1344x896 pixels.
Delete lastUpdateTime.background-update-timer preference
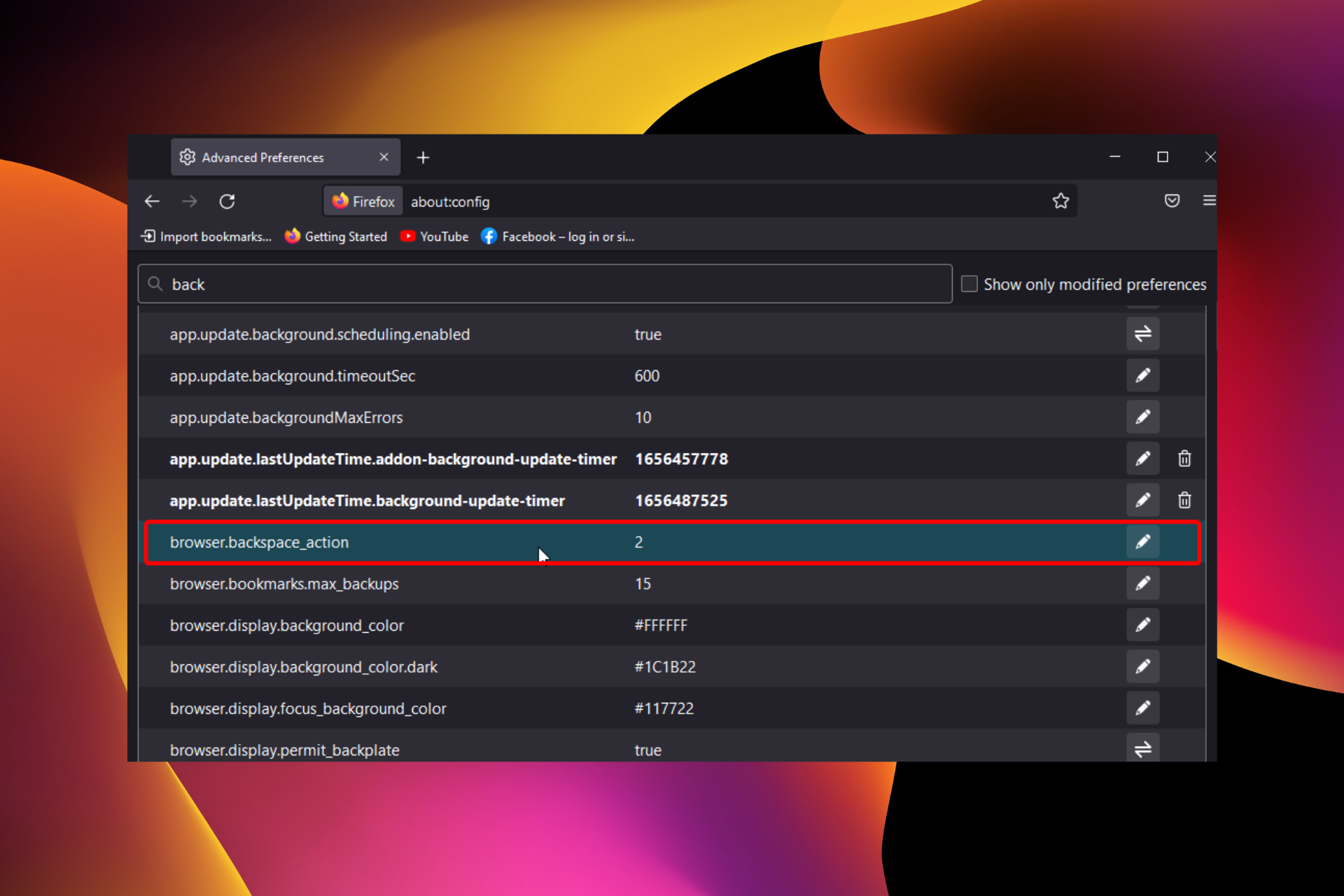[x=1184, y=500]
